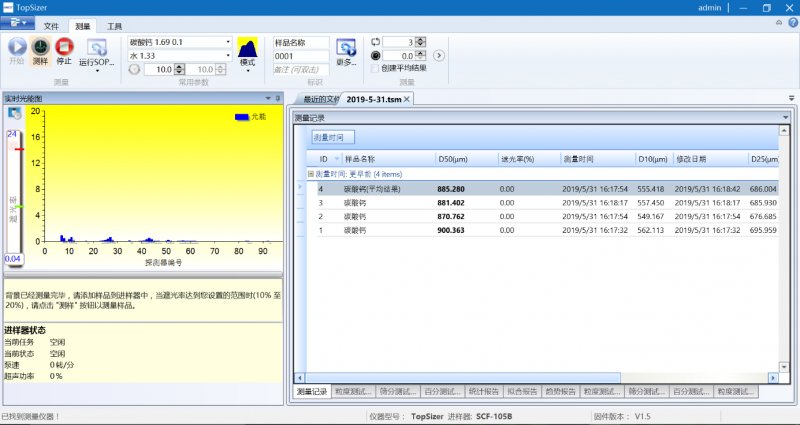Click the records table horizontal scrollbar
This screenshot has width=800, height=425.
point(463,378)
